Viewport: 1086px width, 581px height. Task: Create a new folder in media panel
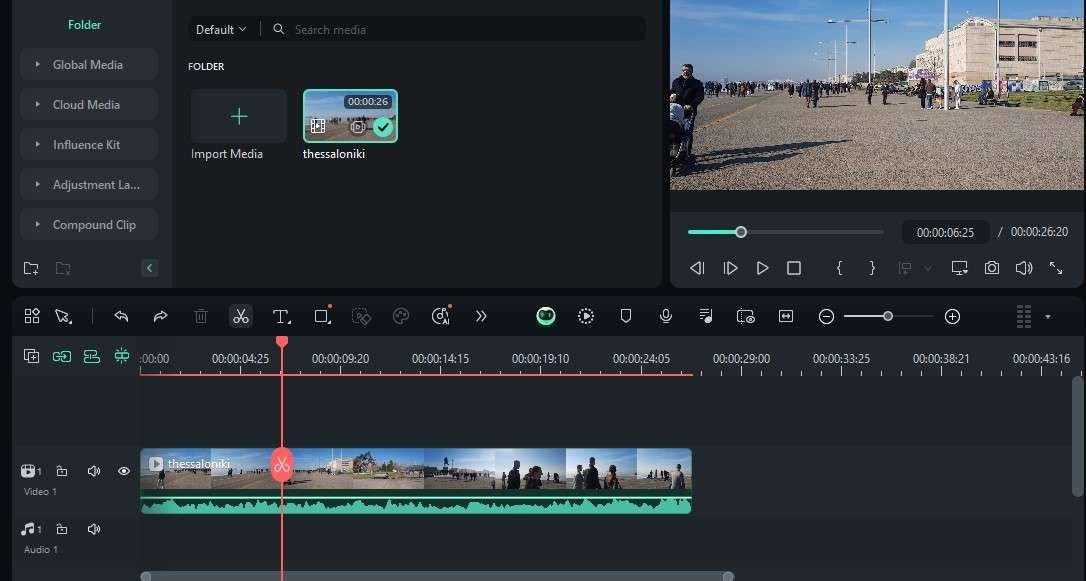tap(31, 268)
